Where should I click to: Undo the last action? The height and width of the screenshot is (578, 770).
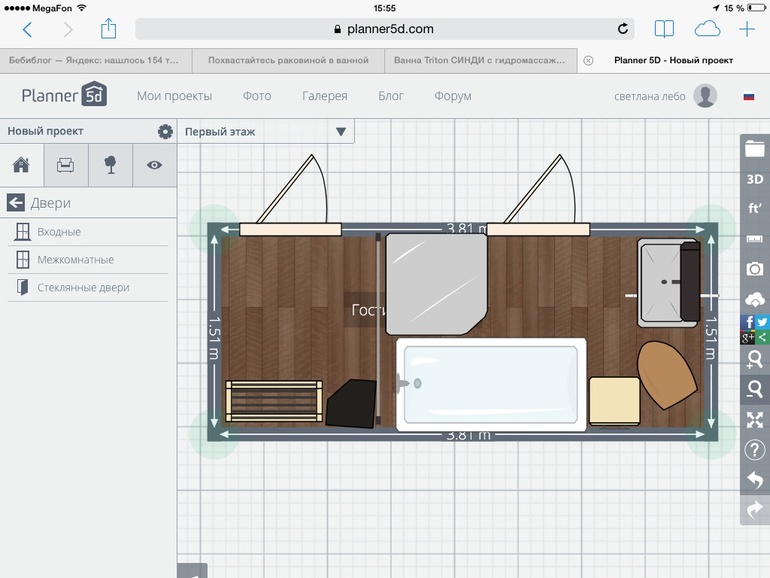click(755, 480)
